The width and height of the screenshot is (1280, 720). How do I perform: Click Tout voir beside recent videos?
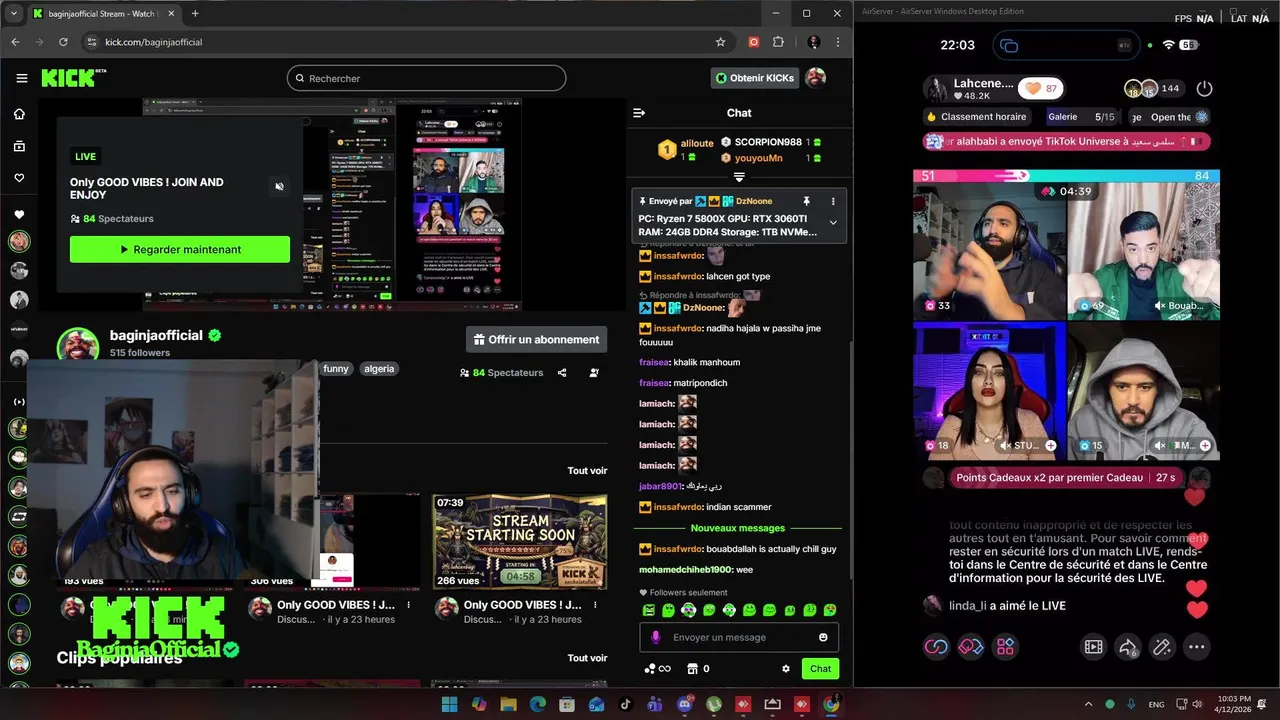coord(587,471)
